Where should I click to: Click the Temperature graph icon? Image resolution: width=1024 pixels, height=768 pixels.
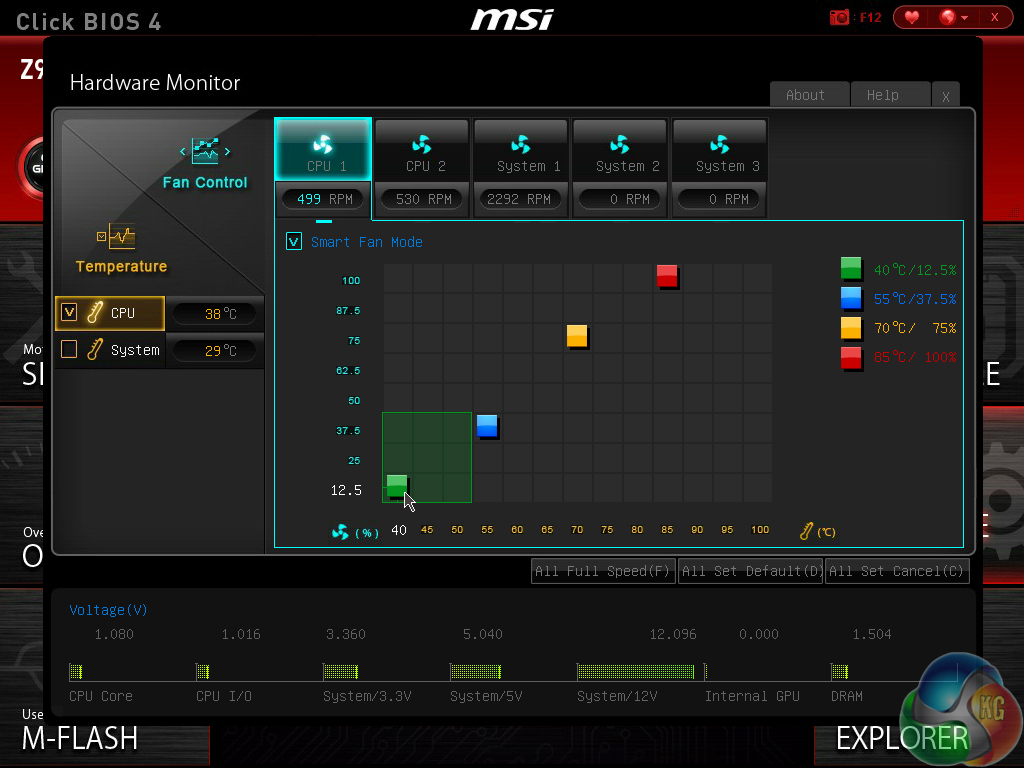point(121,237)
